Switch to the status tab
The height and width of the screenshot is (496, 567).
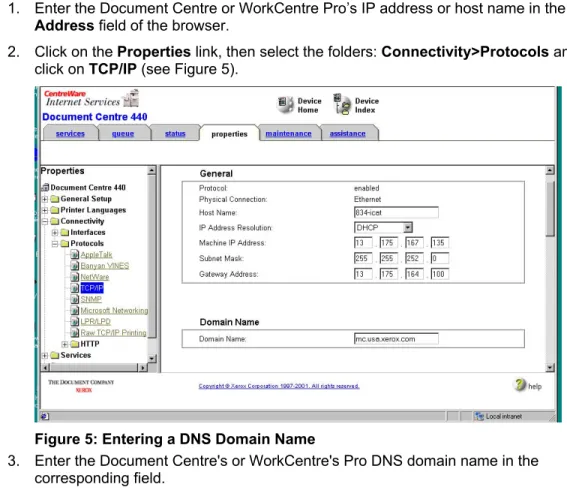click(175, 133)
